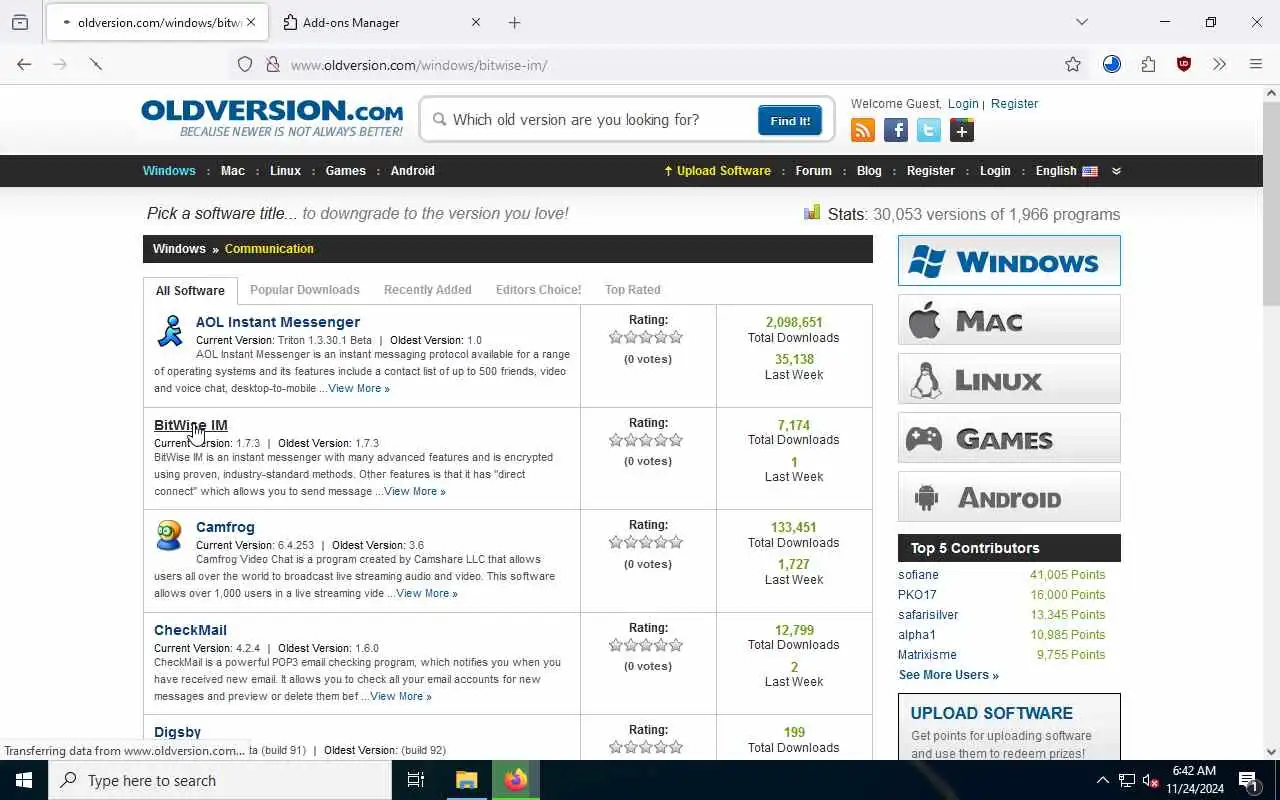Click the black plus share icon
Image resolution: width=1280 pixels, height=800 pixels.
pyautogui.click(x=962, y=130)
